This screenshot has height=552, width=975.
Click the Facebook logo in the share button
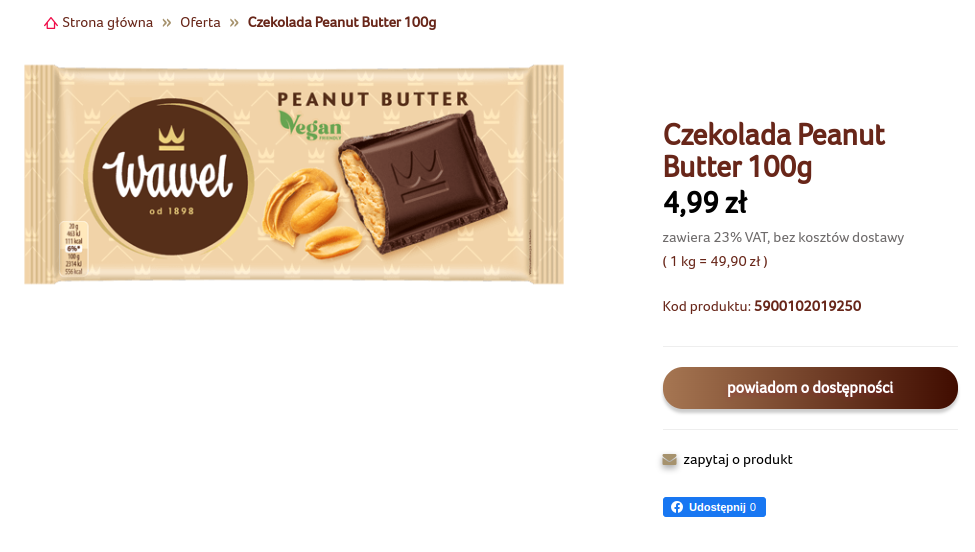[x=677, y=507]
